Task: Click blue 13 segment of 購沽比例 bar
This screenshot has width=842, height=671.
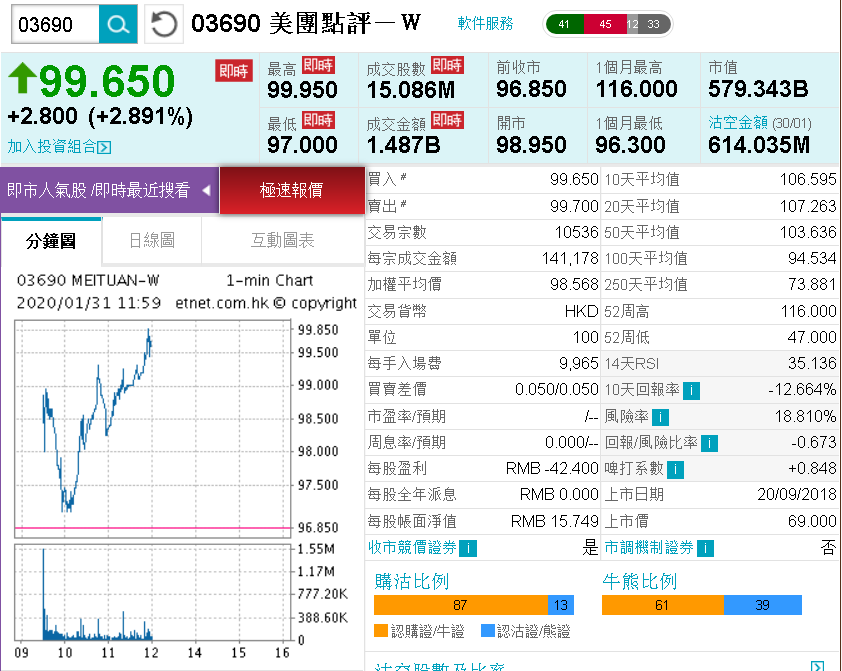Action: tap(561, 605)
